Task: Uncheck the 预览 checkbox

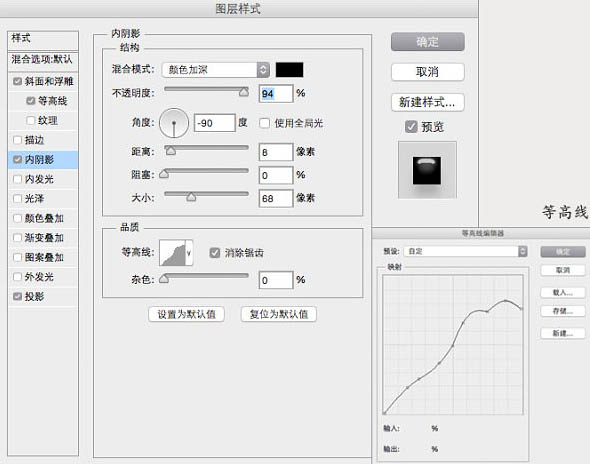Action: [411, 127]
